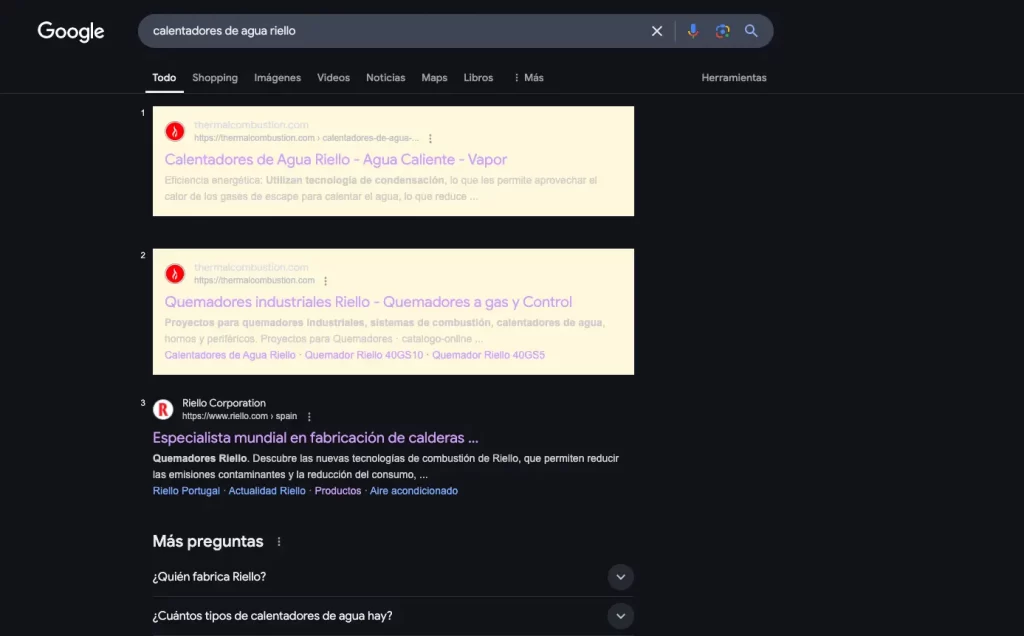Image resolution: width=1024 pixels, height=636 pixels.
Task: Expand the Más menu
Action: pyautogui.click(x=528, y=78)
